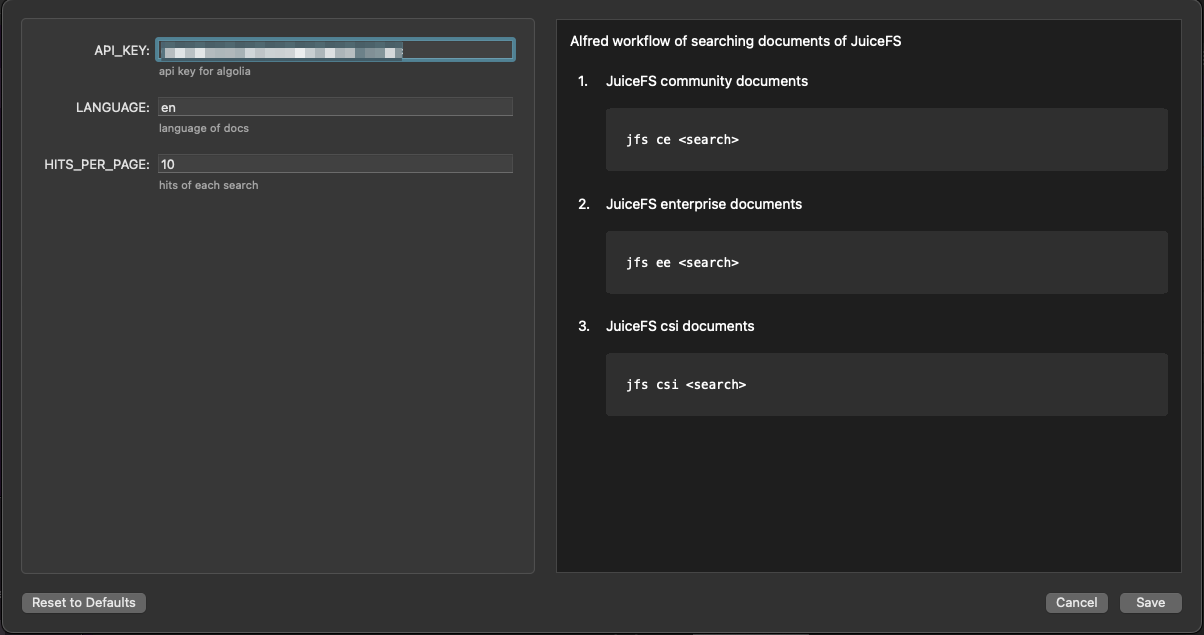The height and width of the screenshot is (635, 1204).
Task: Click the value '10' for hits
Action: [x=168, y=163]
